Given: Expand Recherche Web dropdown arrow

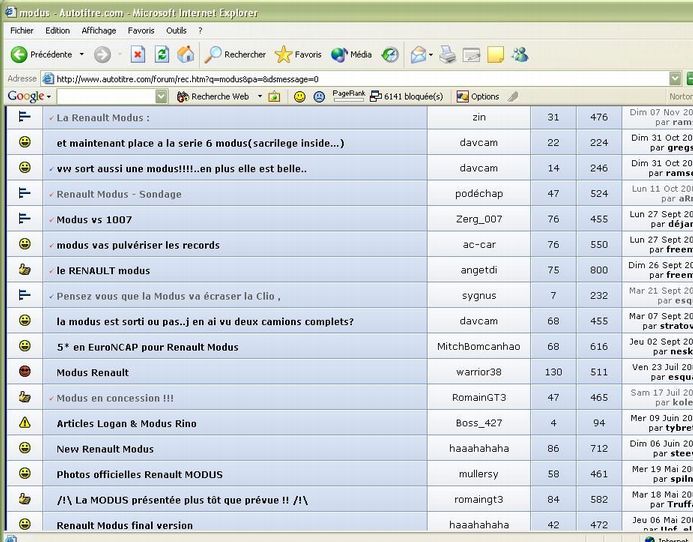Looking at the screenshot, I should (x=260, y=96).
